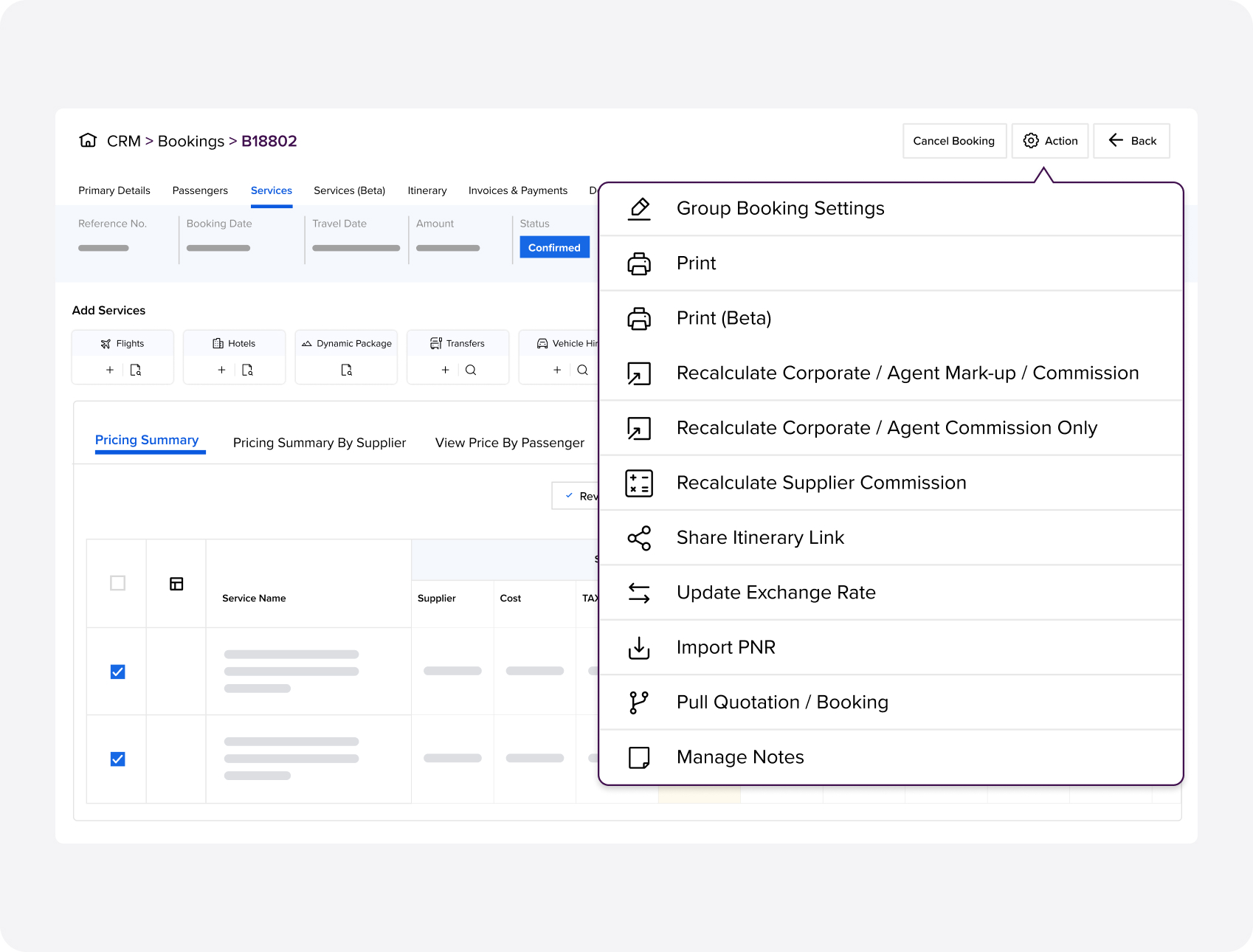Click the Recalculate Mark-up / Commission arrow icon
Screen dimensions: 1253x952
coord(639,373)
